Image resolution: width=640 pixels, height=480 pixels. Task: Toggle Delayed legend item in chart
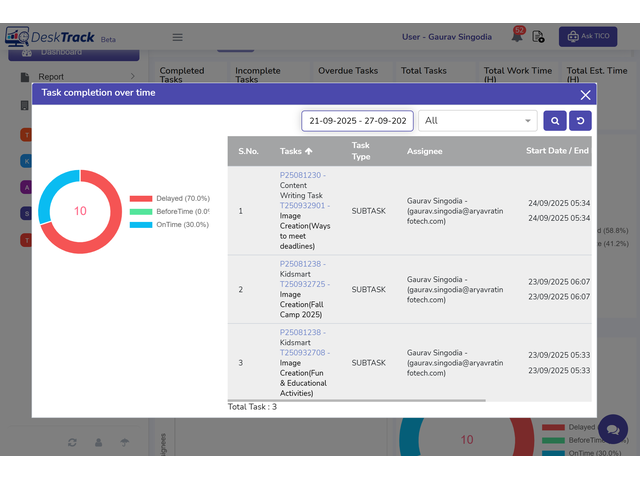click(168, 198)
